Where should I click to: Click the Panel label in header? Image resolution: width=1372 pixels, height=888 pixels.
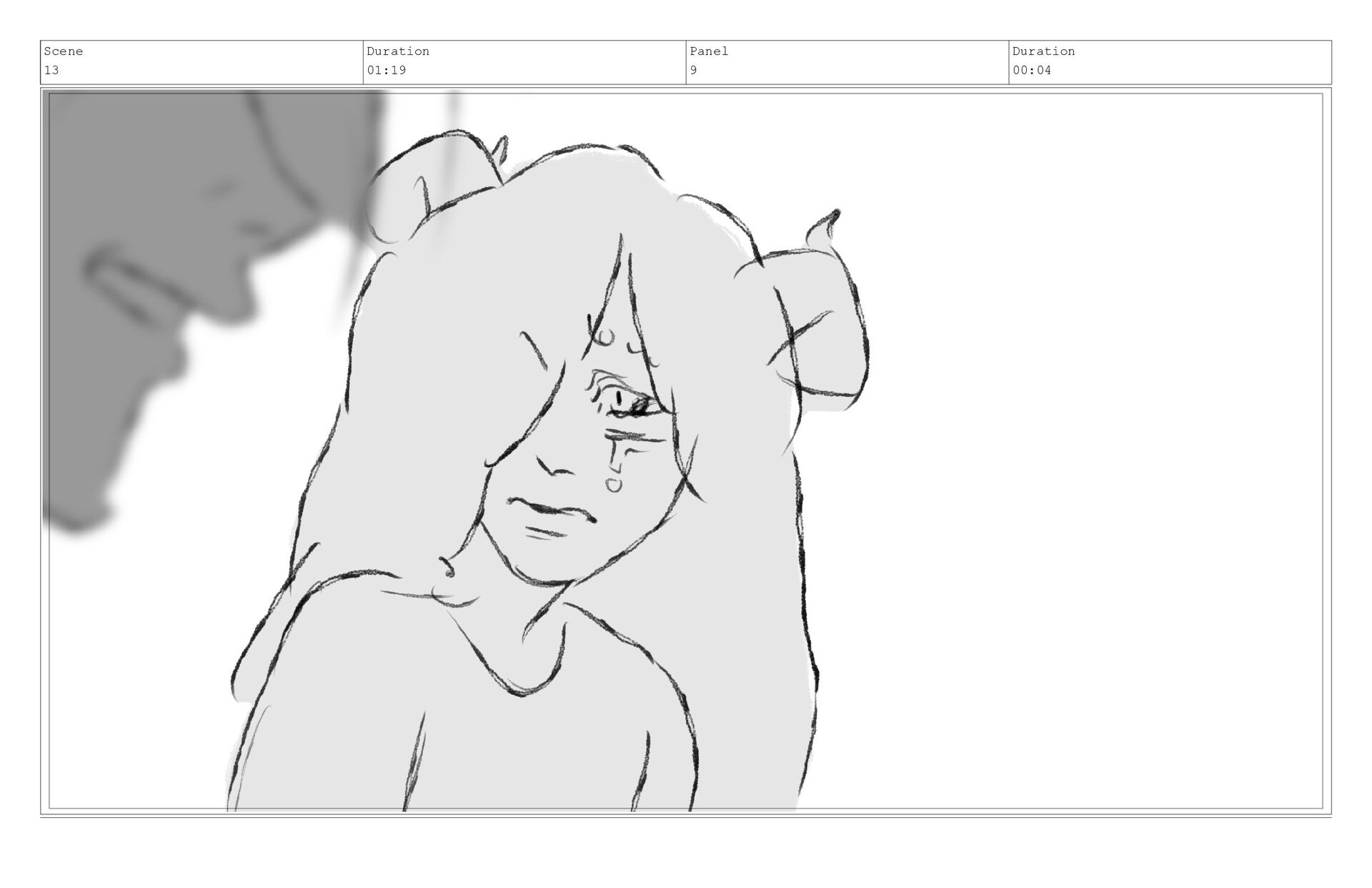pyautogui.click(x=709, y=51)
